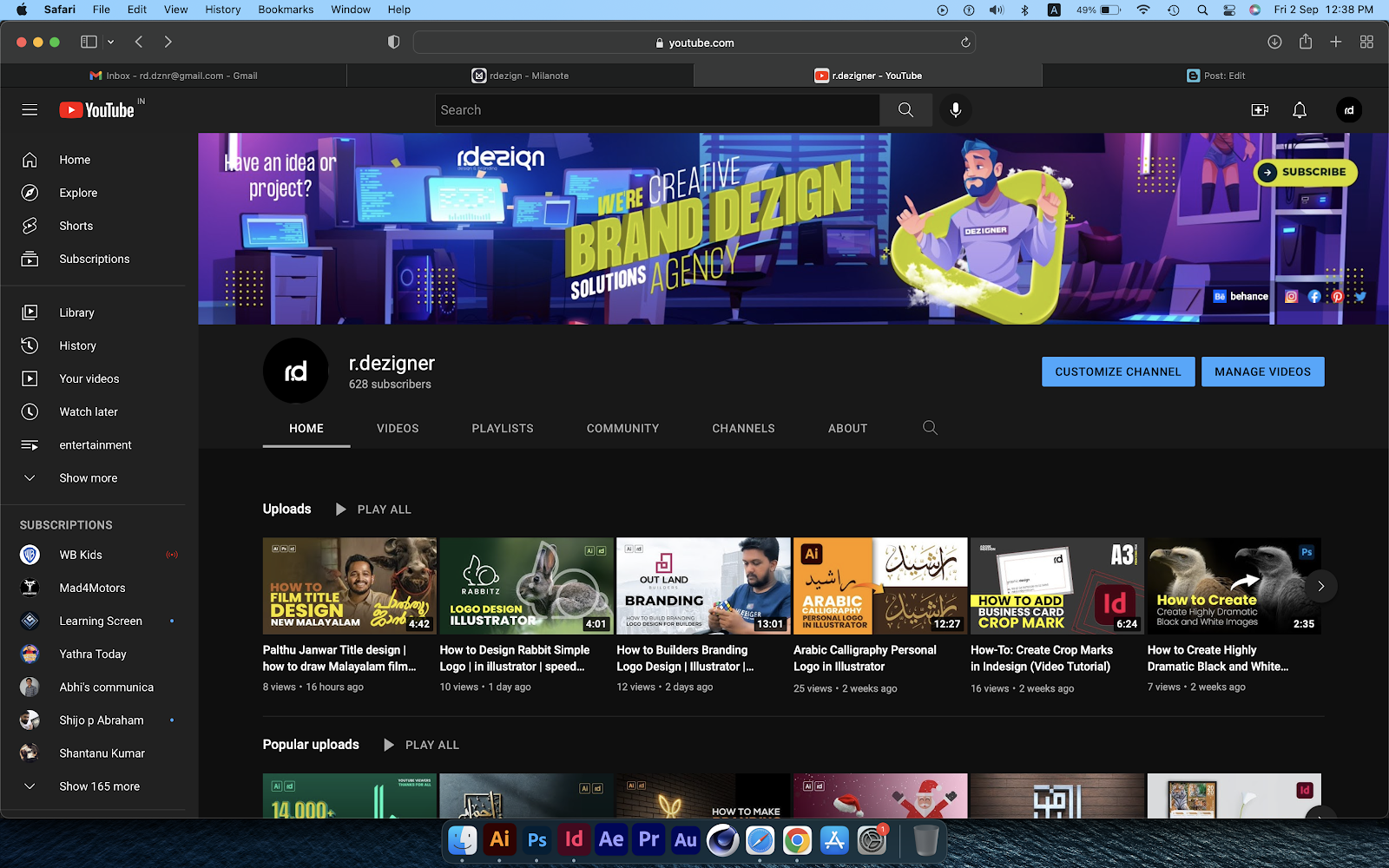Switch to the About channel tab

[847, 429]
